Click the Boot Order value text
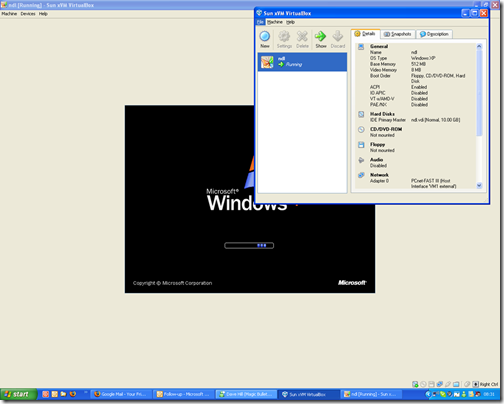This screenshot has height=404, width=504. point(438,78)
